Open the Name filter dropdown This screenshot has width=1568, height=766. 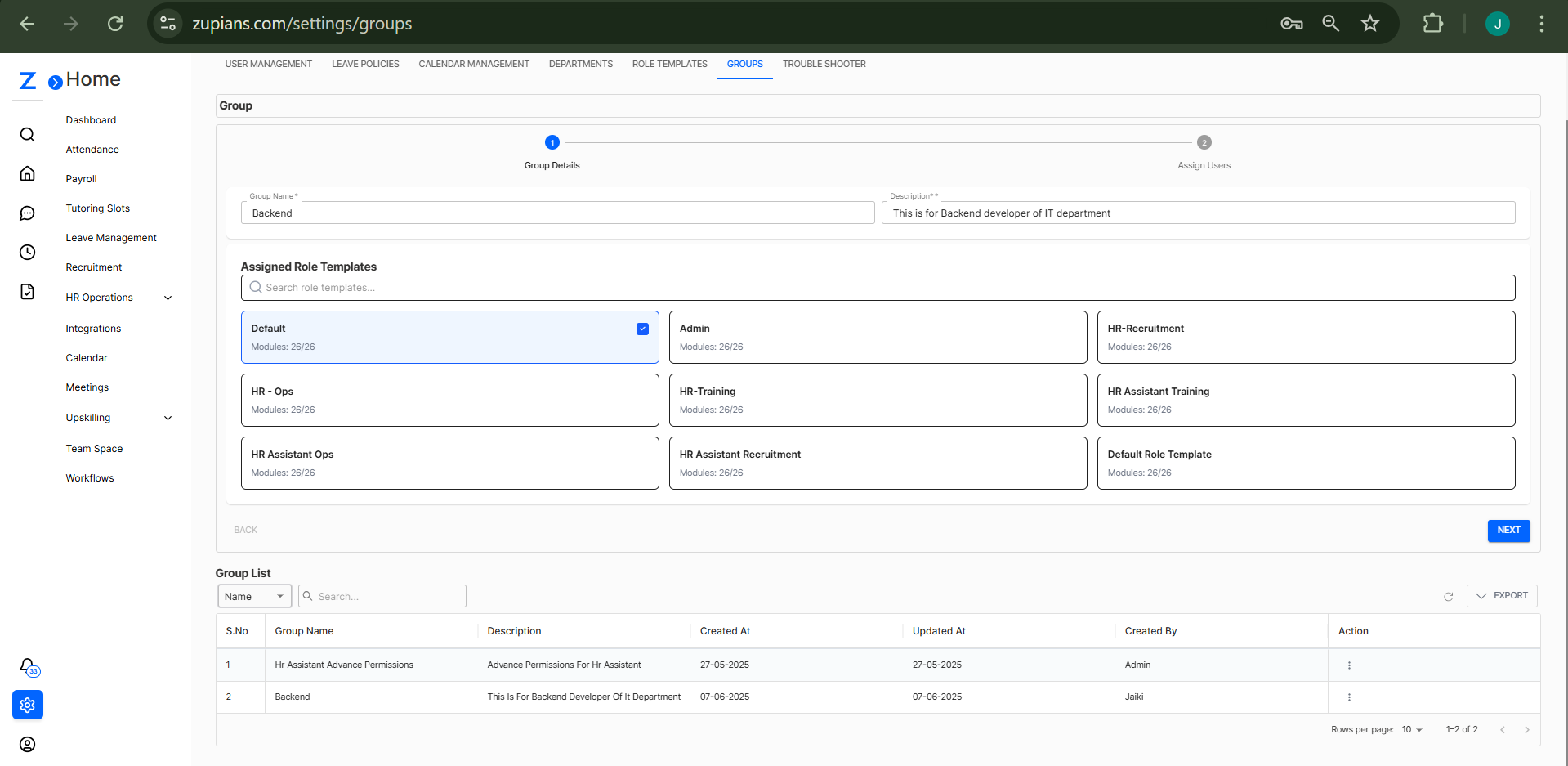pyautogui.click(x=254, y=597)
